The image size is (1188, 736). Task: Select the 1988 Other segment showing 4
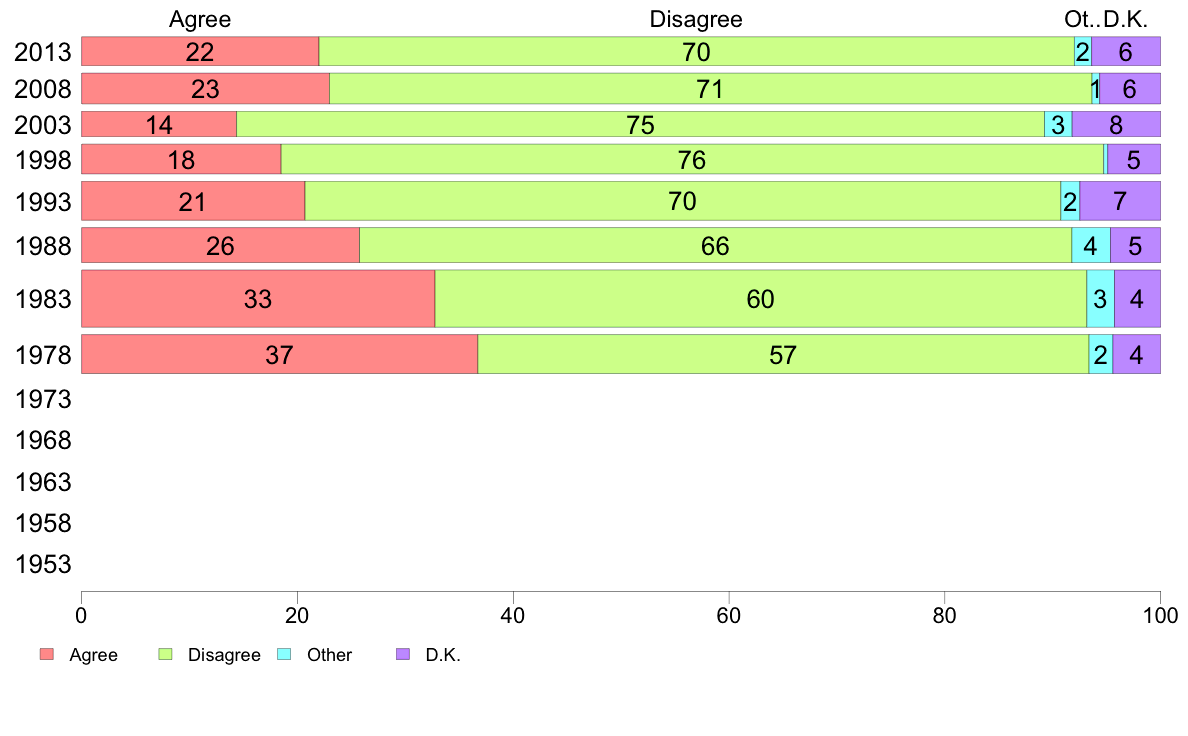coord(1091,246)
